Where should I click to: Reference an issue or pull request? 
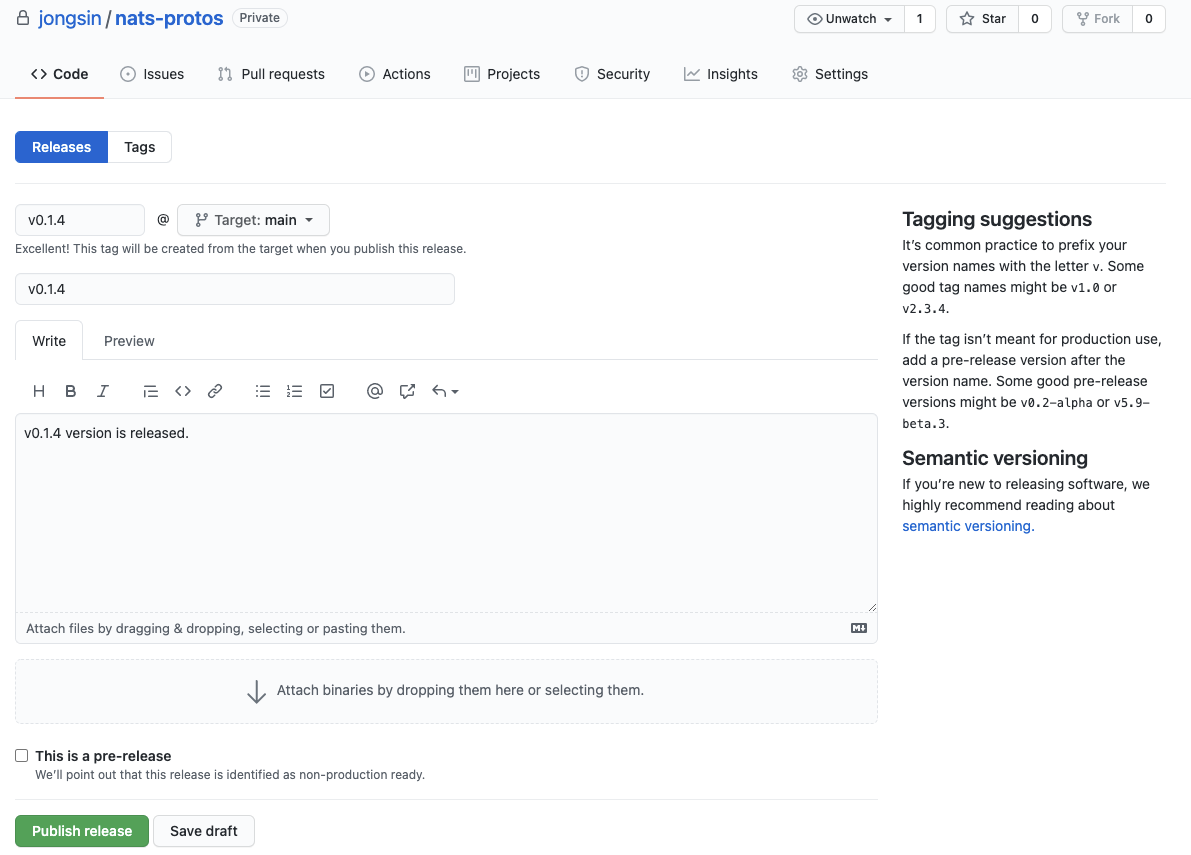point(407,391)
